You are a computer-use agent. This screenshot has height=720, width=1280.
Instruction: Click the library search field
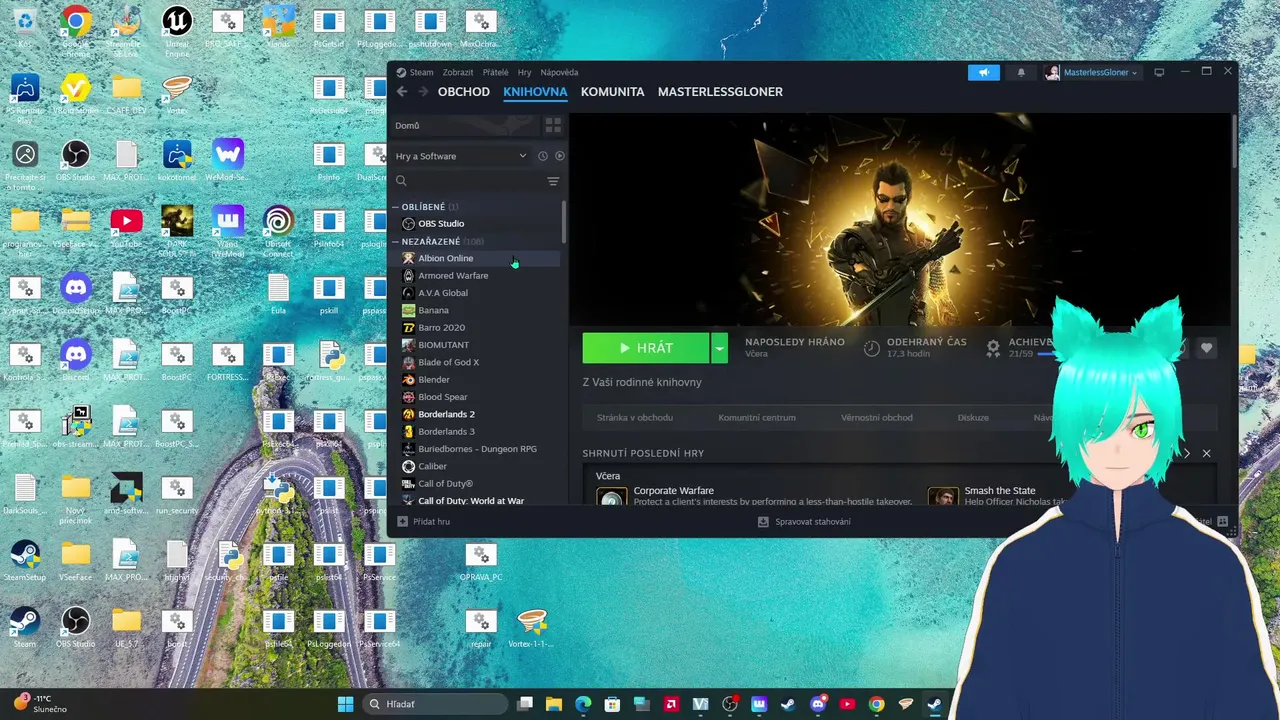[x=468, y=181]
